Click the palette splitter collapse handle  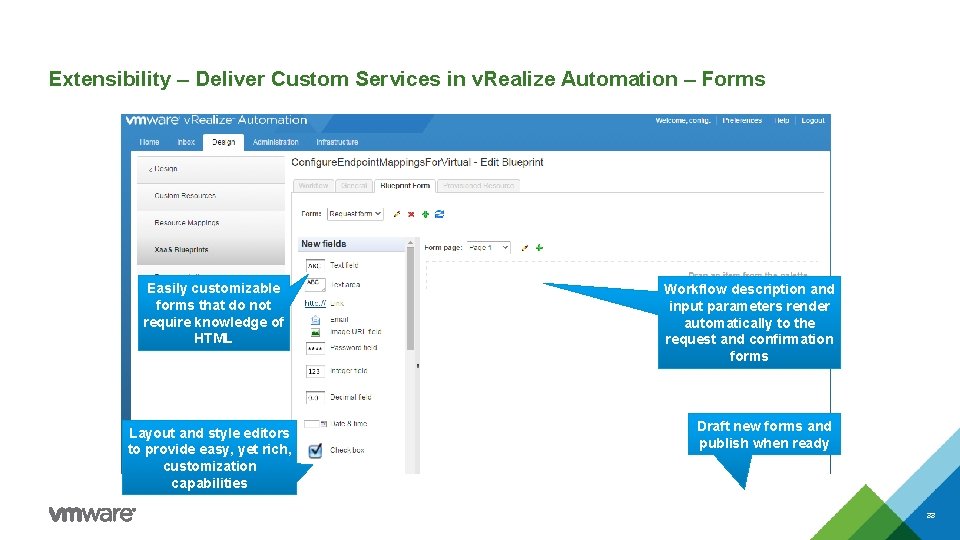(418, 366)
